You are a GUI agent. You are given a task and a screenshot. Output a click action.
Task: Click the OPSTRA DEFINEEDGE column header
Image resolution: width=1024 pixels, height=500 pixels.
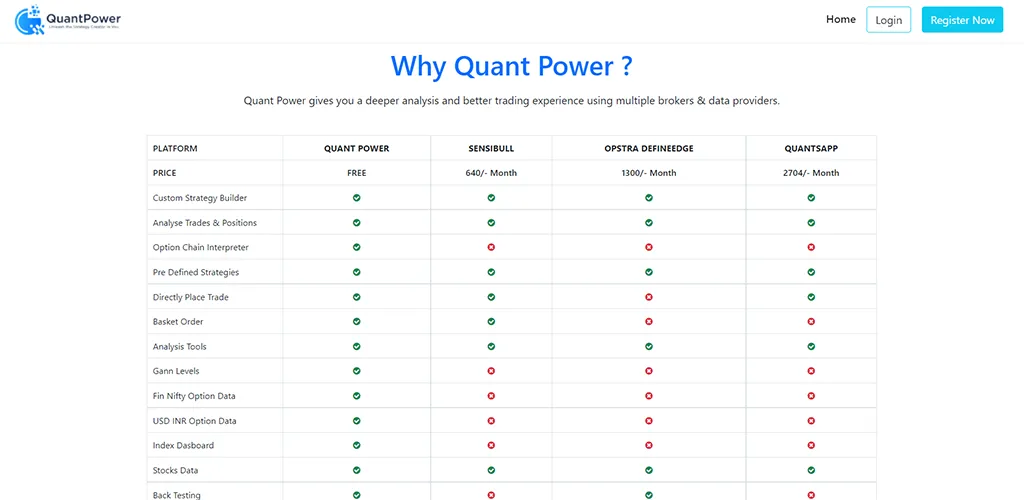[648, 148]
